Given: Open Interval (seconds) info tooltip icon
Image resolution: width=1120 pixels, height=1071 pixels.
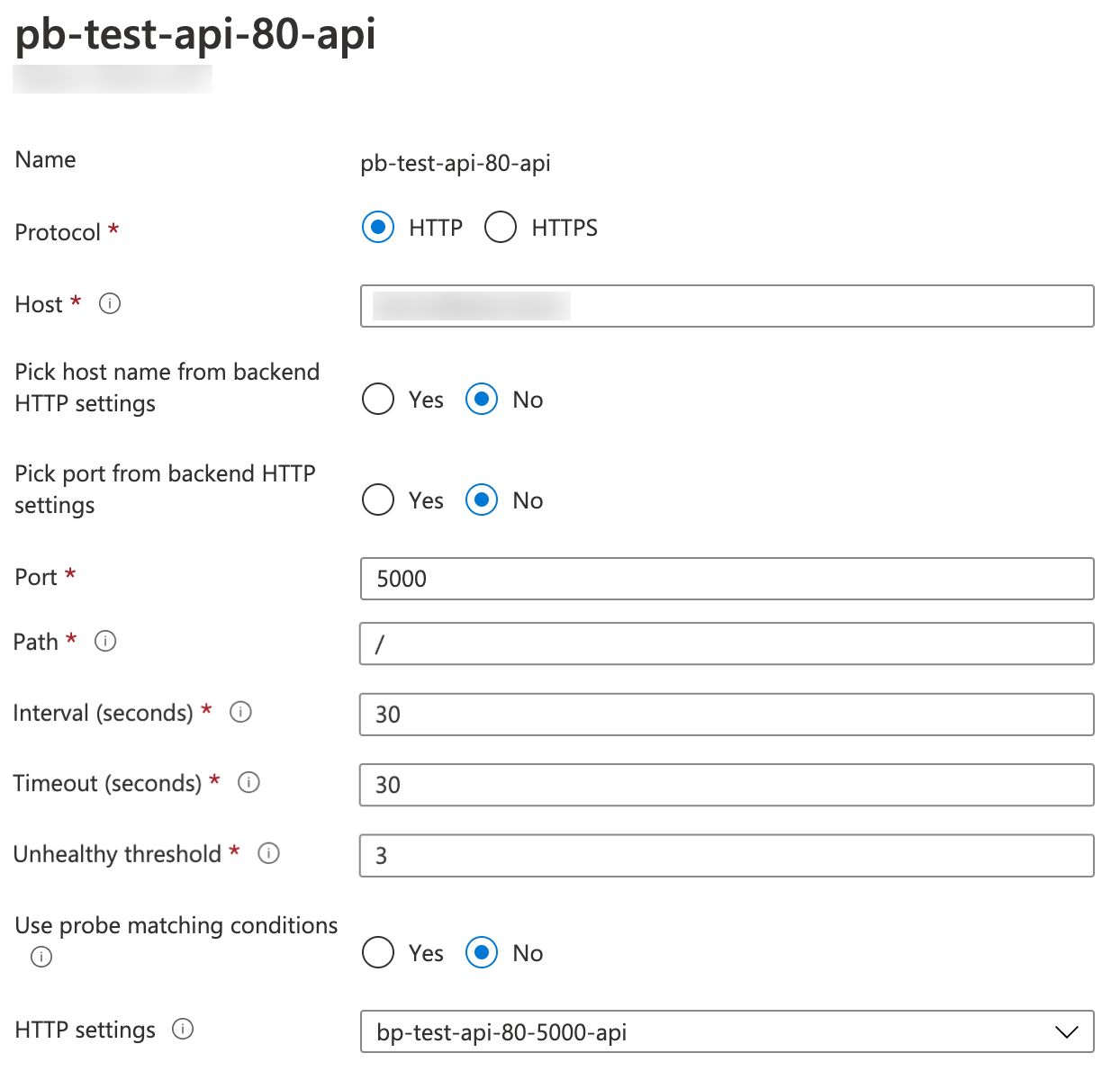Looking at the screenshot, I should [240, 713].
